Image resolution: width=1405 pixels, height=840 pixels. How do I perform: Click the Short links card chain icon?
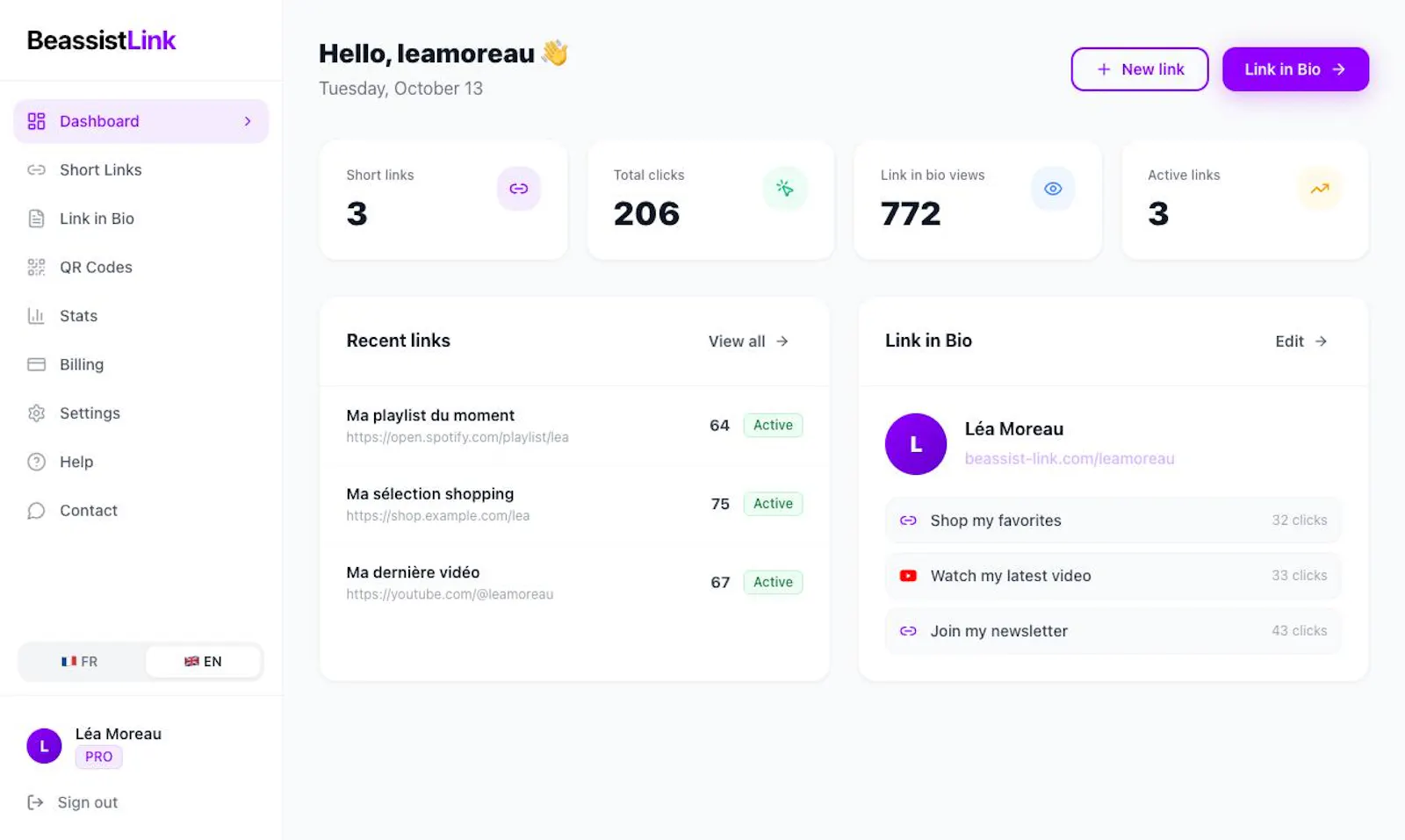519,189
